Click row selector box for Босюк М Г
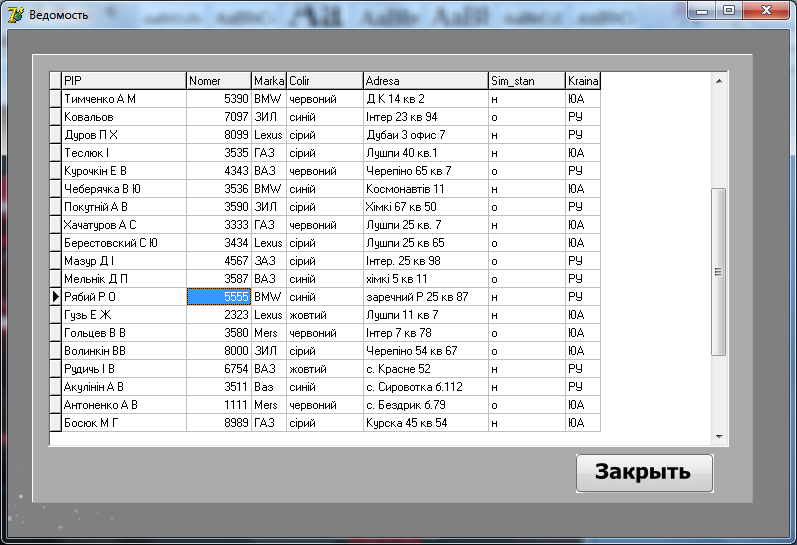Viewport: 797px width, 545px height. tap(55, 423)
